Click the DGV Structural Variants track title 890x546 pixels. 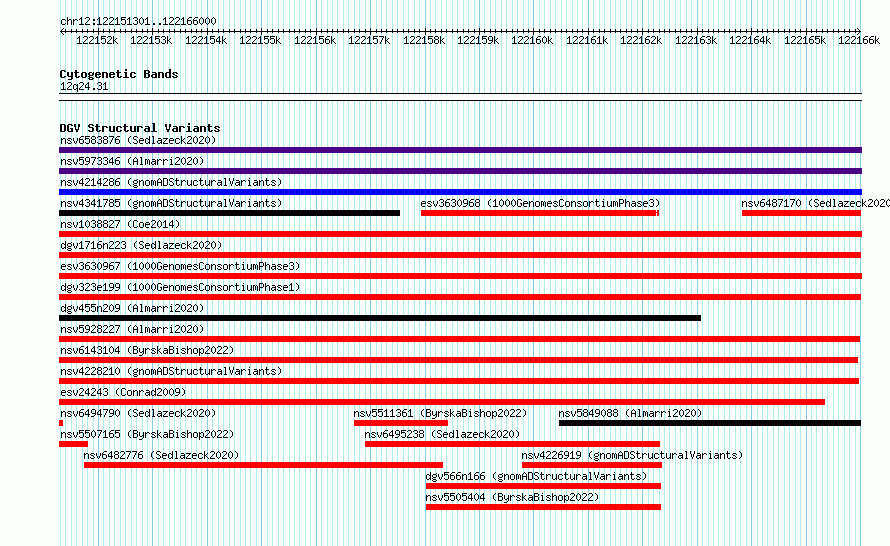click(140, 128)
